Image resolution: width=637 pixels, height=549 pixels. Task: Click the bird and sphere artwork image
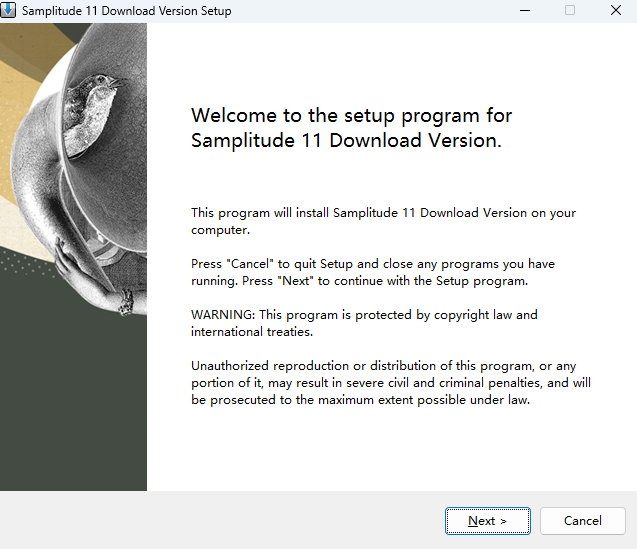pyautogui.click(x=73, y=257)
